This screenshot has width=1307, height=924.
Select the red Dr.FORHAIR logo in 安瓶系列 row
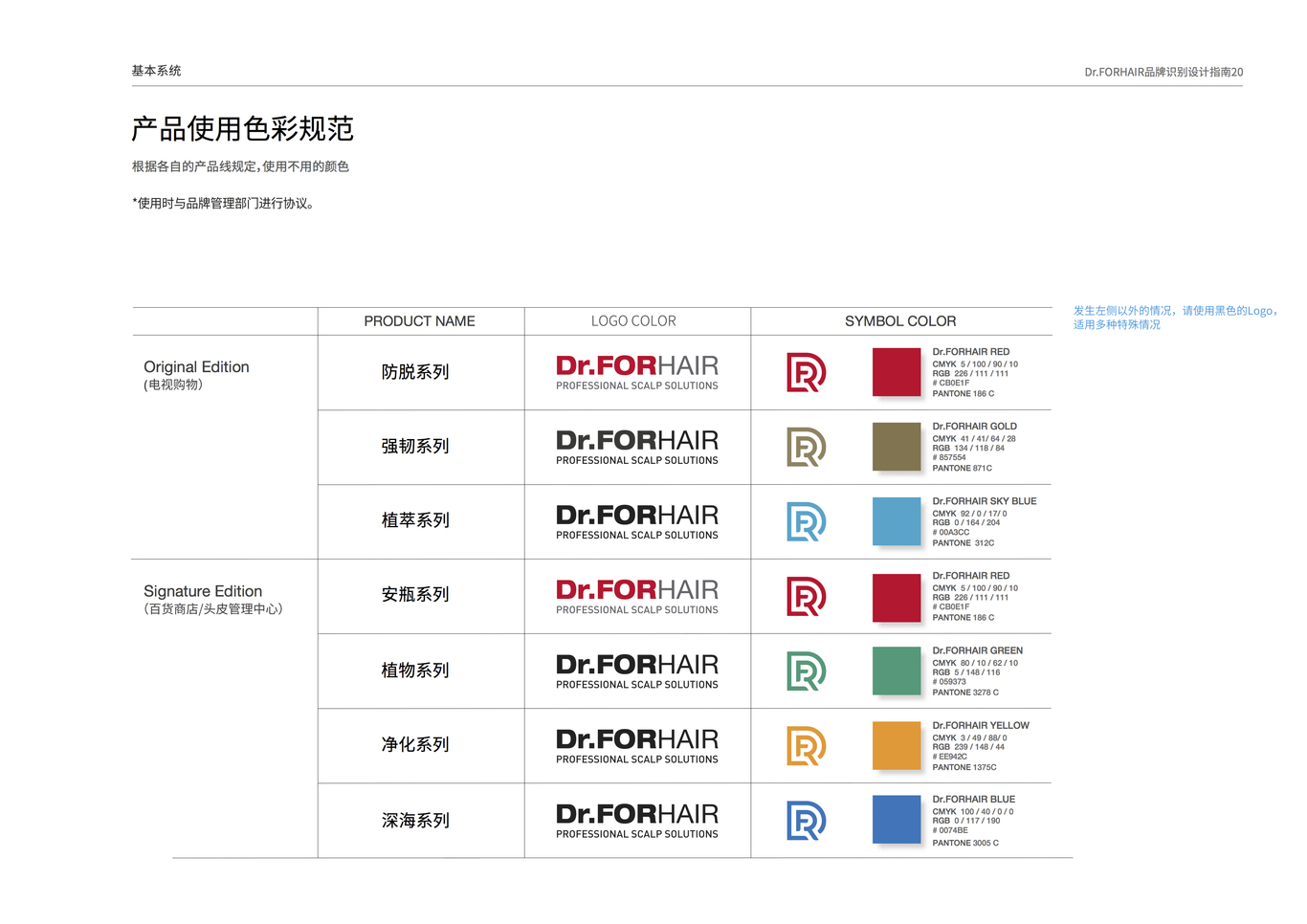(x=637, y=596)
